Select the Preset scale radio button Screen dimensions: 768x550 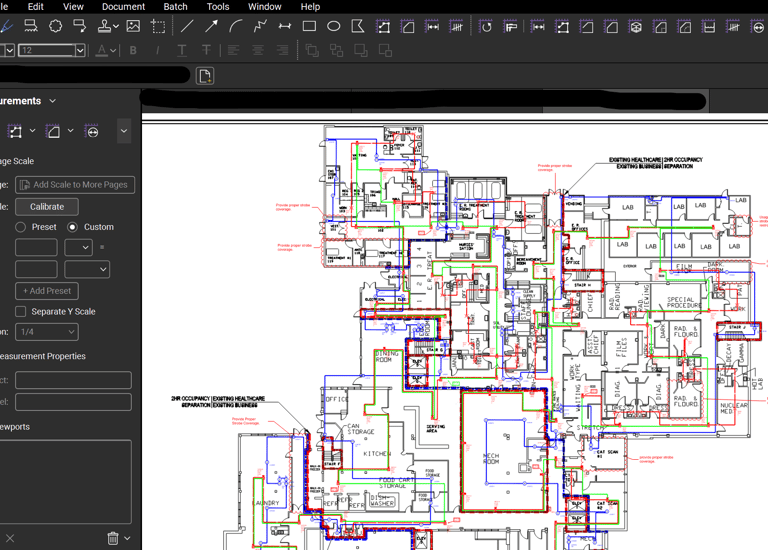point(20,227)
